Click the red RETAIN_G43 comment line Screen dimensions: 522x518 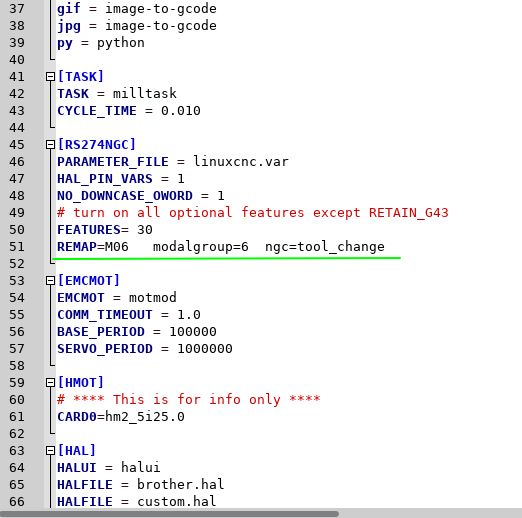pos(253,213)
